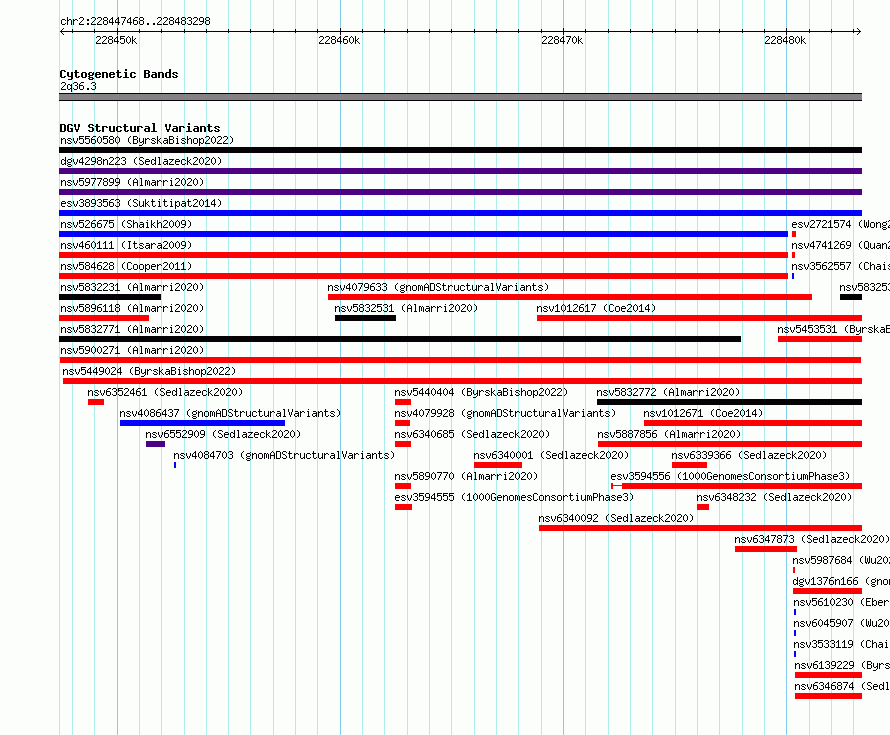This screenshot has width=890, height=735.
Task: Click the black bar under nsv5832231
Action: [x=110, y=297]
